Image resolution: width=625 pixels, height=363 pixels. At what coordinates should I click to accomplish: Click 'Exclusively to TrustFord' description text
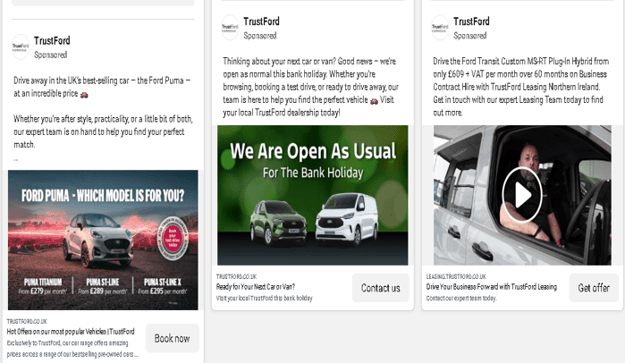tap(73, 349)
